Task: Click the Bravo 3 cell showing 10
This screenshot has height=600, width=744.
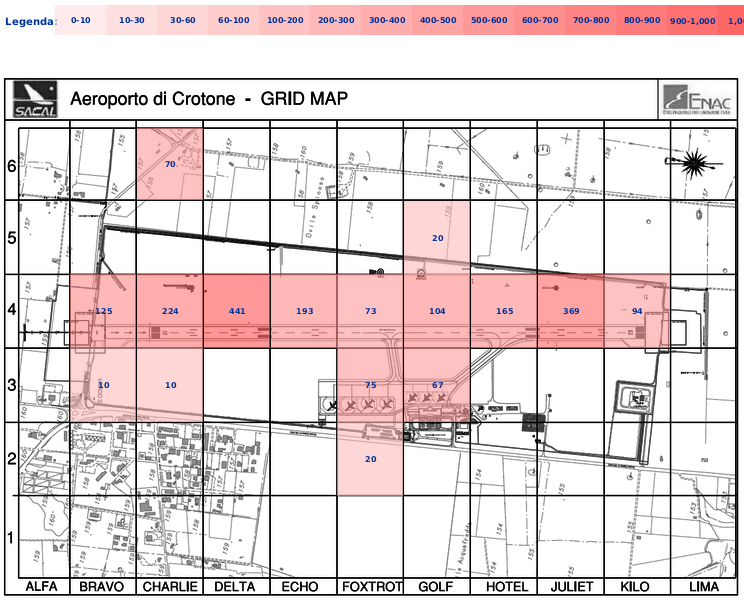Action: [x=103, y=385]
